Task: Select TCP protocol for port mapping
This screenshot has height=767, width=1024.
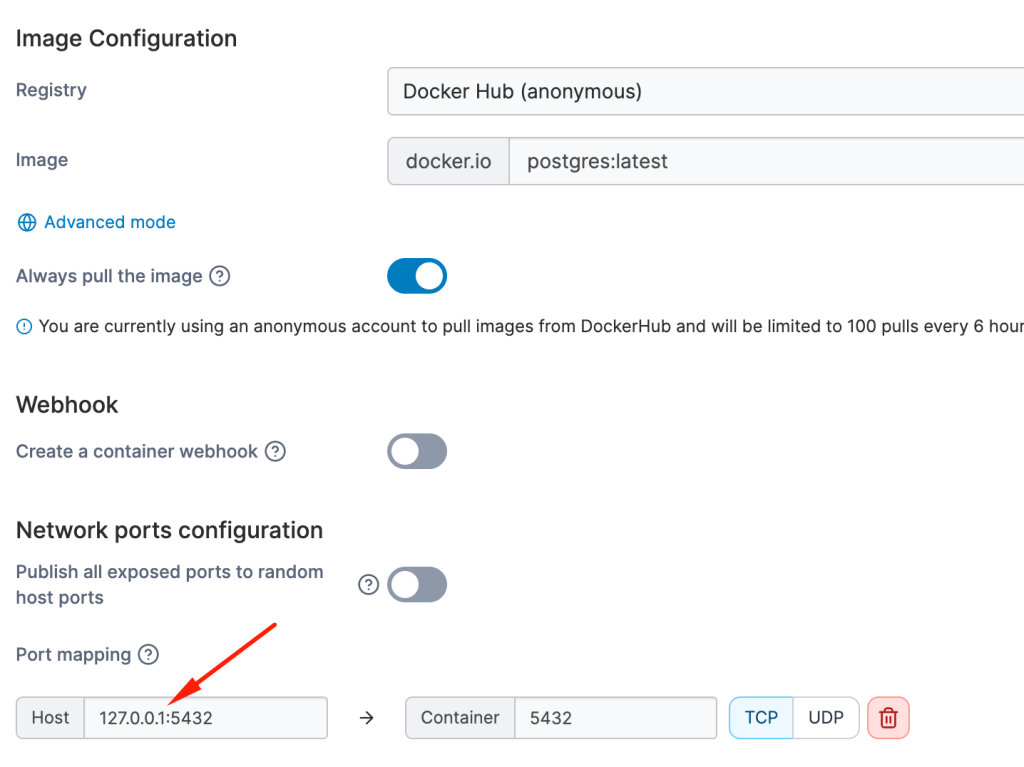Action: tap(761, 717)
